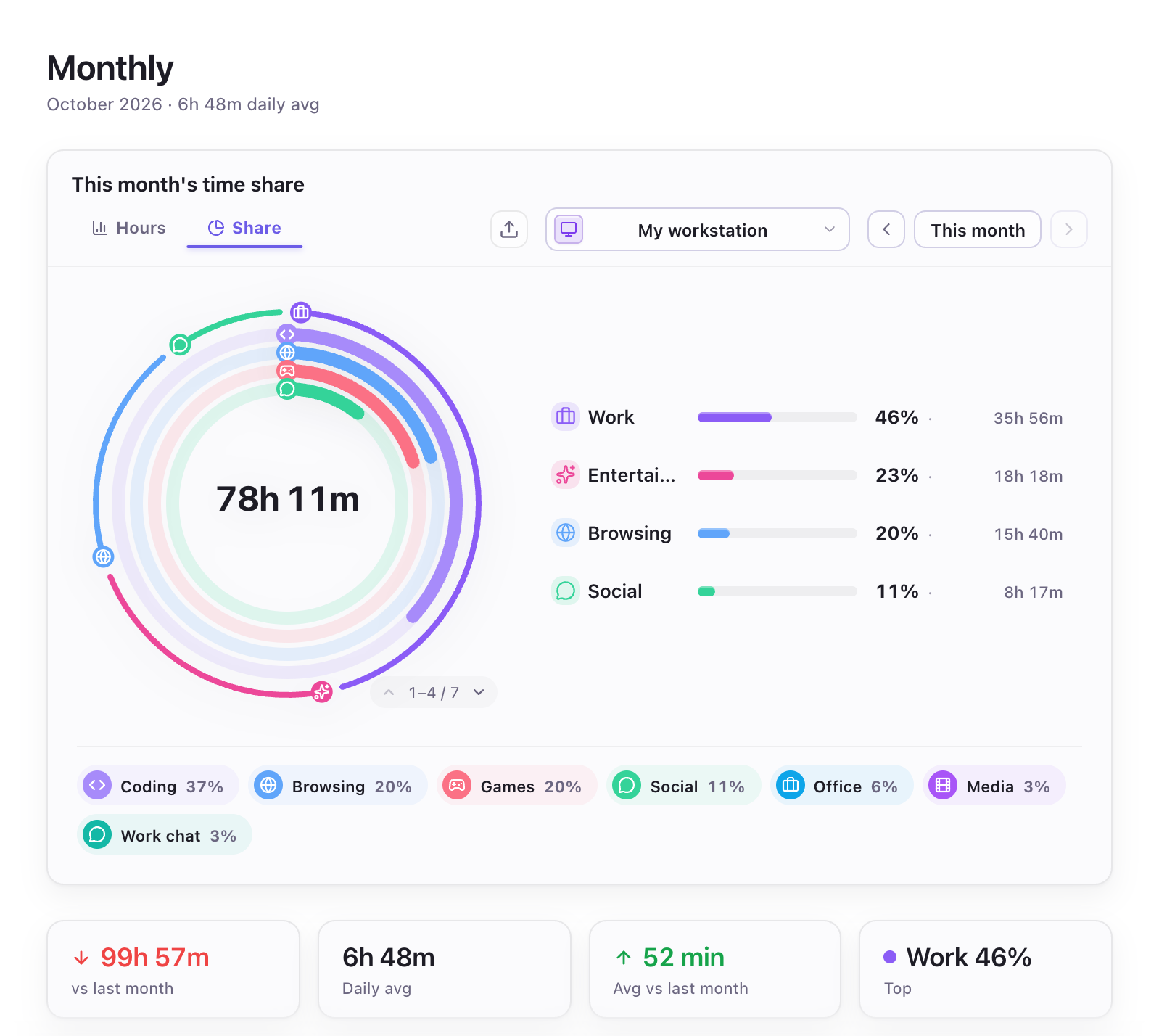This screenshot has height=1036, width=1159.
Task: Click the Work briefcase icon in legend
Action: pos(566,416)
